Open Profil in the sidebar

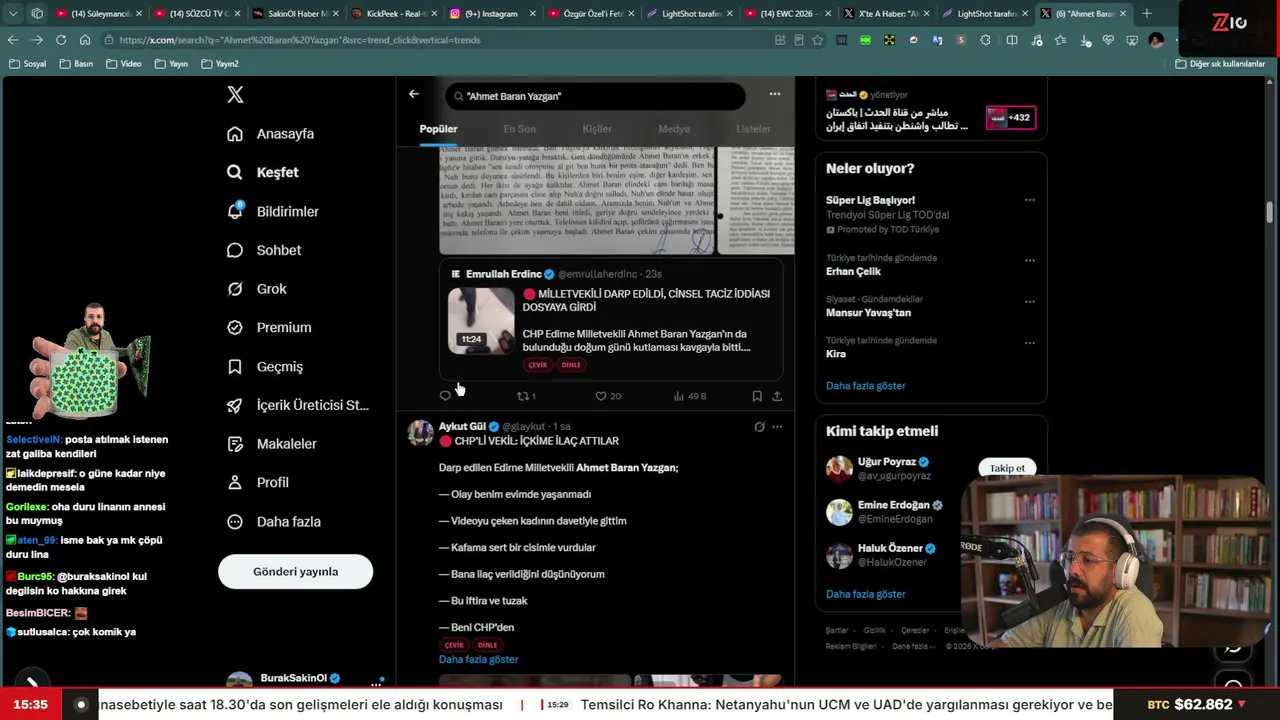click(x=258, y=482)
